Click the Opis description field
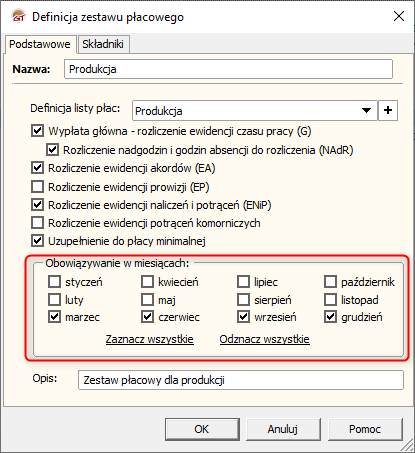 [x=241, y=380]
